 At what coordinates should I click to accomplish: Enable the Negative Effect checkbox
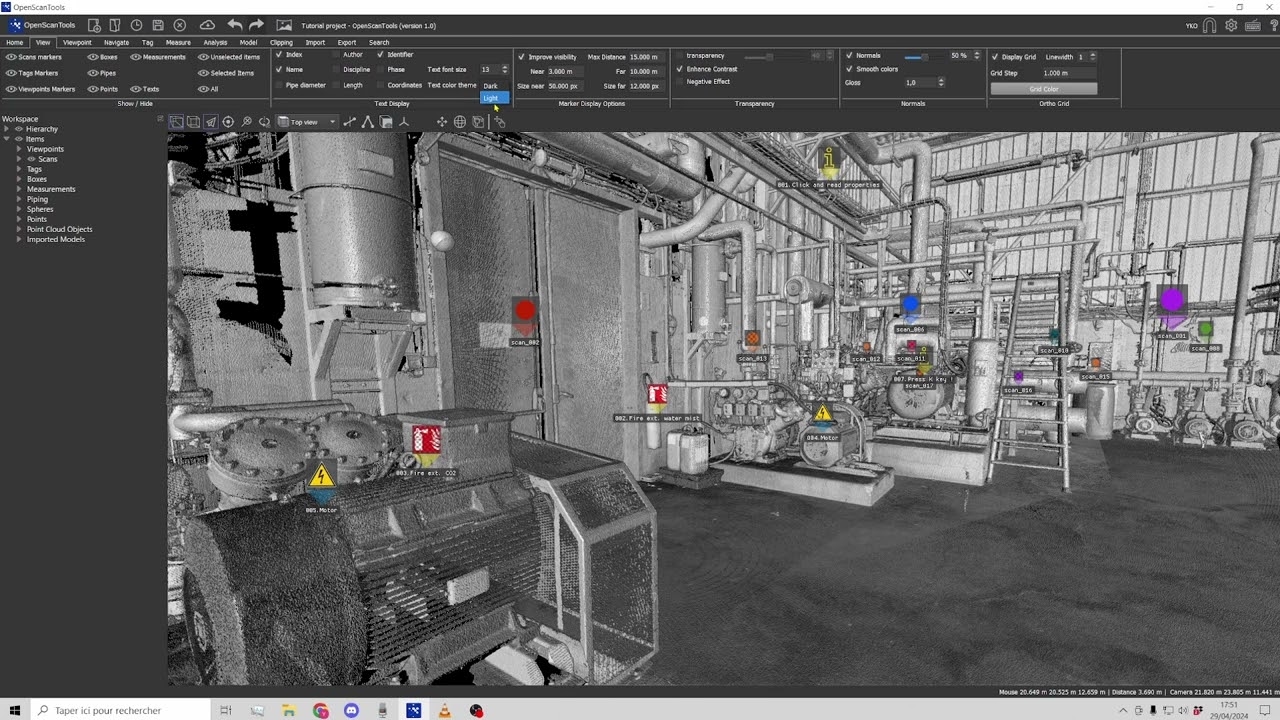[680, 82]
